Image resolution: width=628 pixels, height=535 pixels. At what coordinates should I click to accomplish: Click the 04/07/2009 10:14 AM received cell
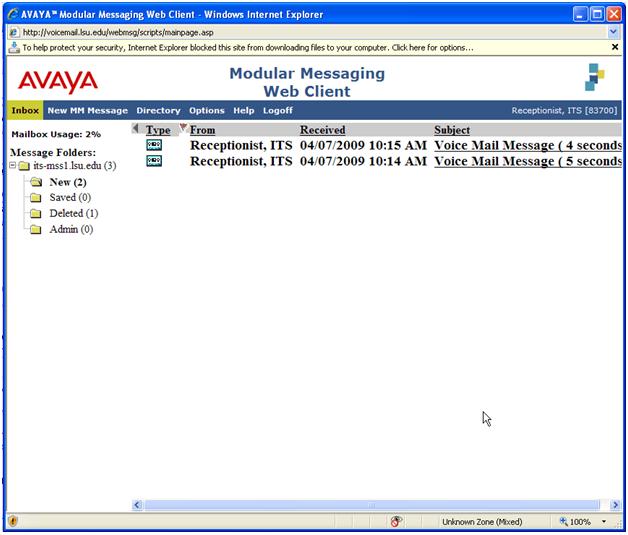click(x=363, y=161)
